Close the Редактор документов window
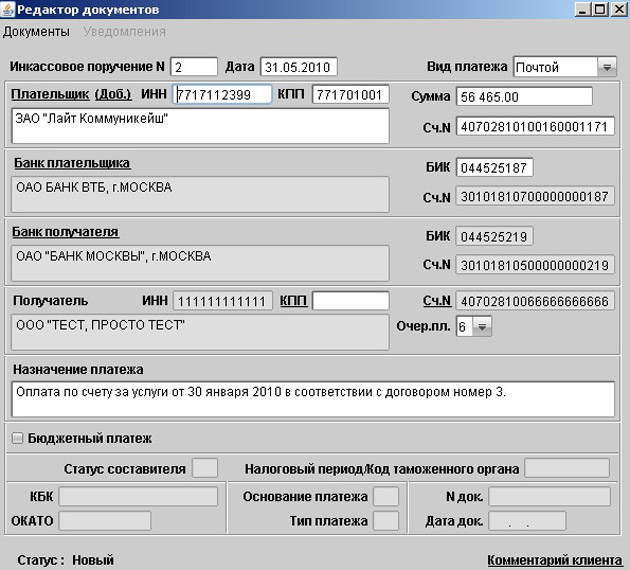The height and width of the screenshot is (570, 630). click(x=619, y=9)
